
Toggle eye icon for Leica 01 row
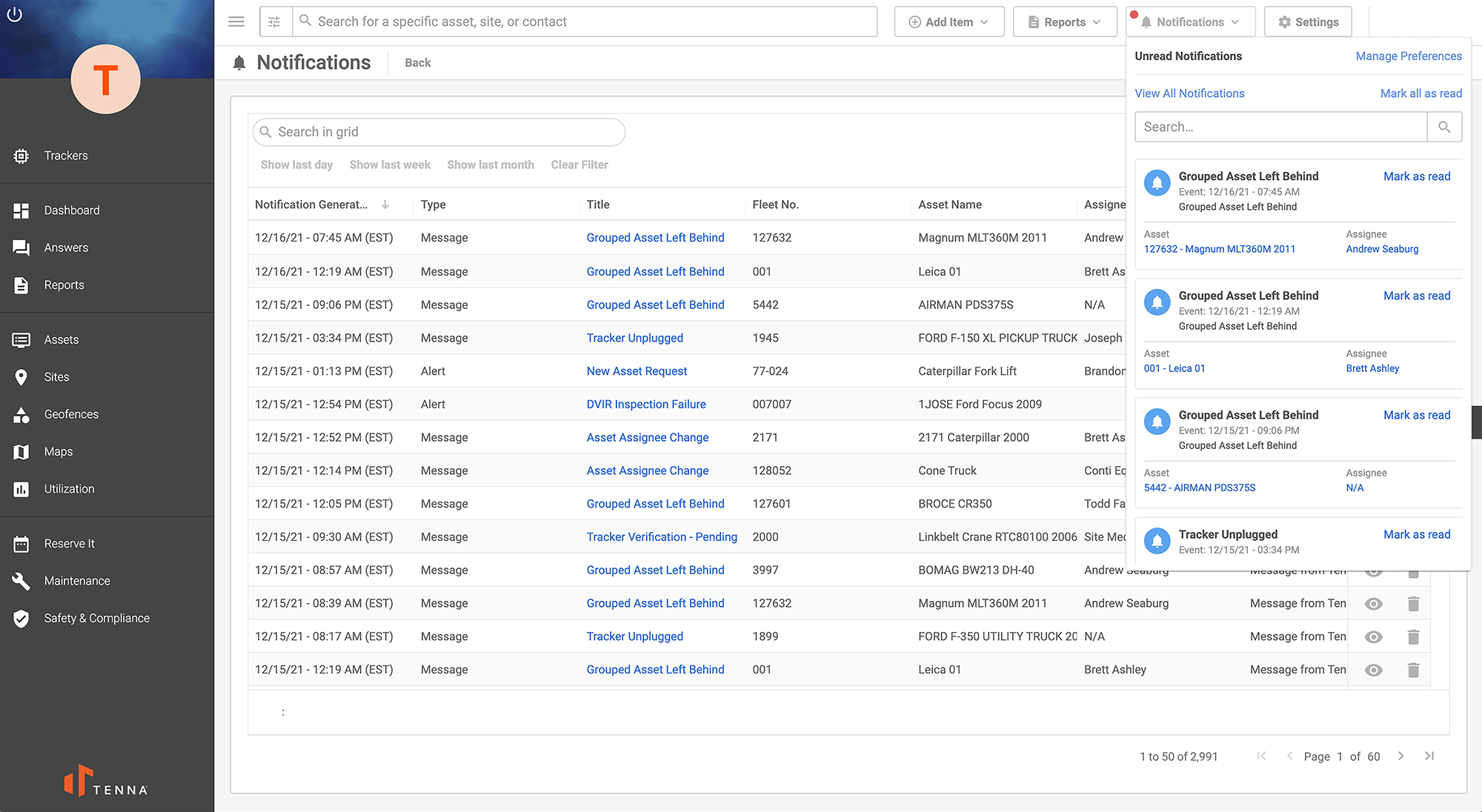pos(1374,669)
